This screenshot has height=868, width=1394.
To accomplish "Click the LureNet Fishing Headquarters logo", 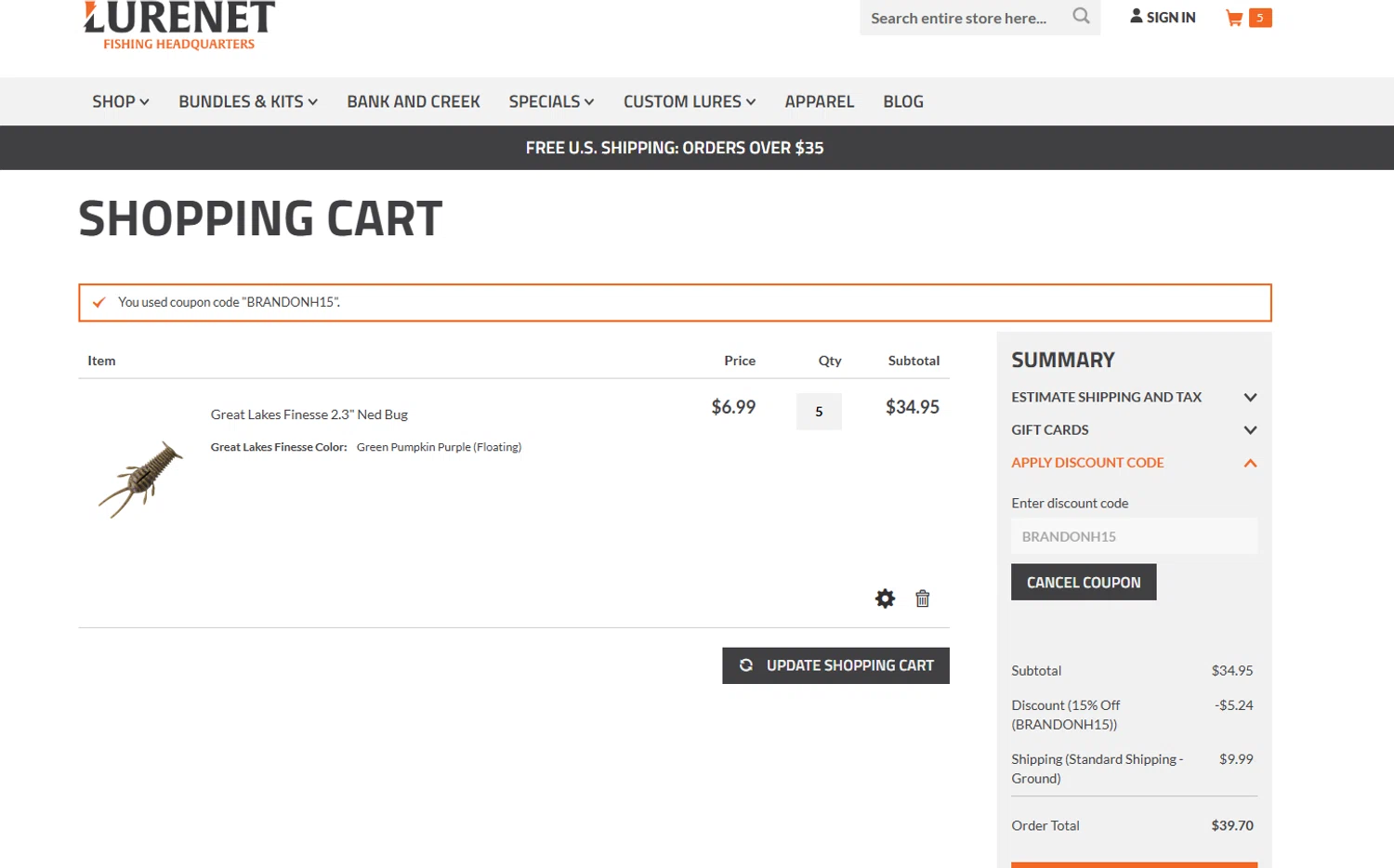I will [x=179, y=25].
